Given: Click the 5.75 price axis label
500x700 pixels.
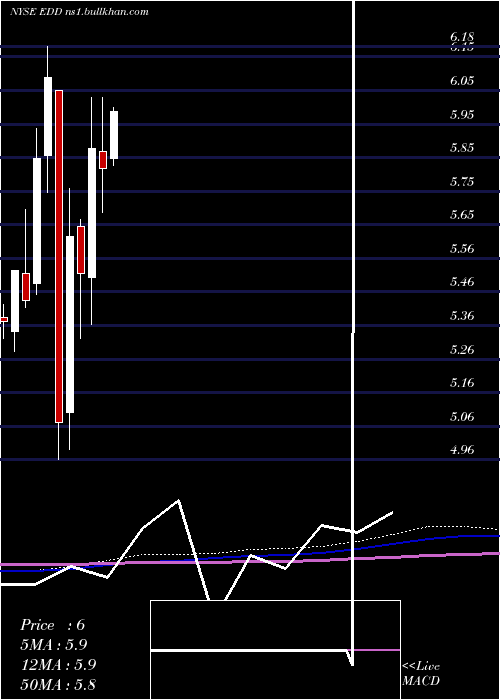Looking at the screenshot, I should click(462, 182).
